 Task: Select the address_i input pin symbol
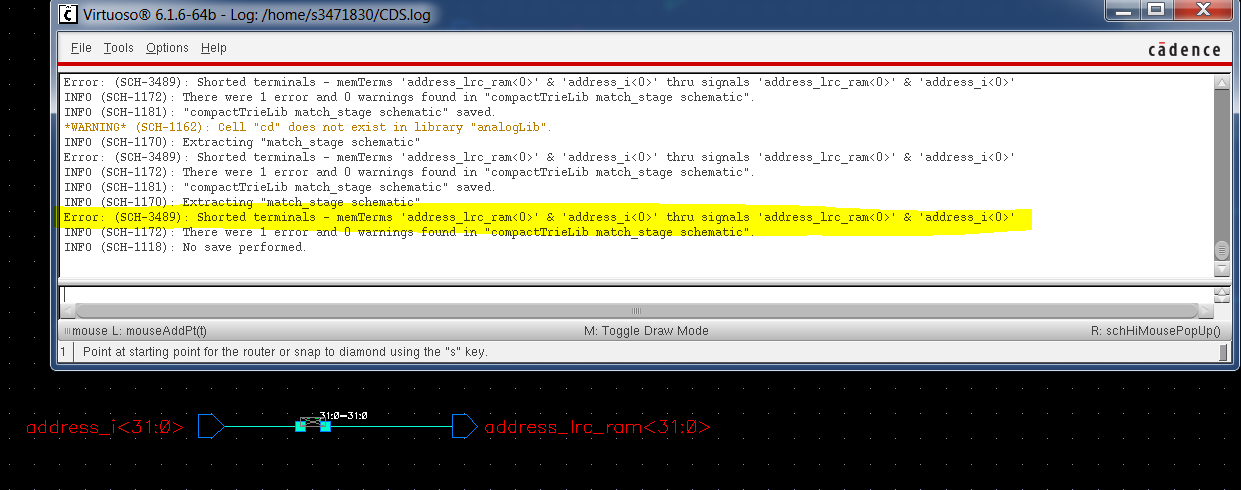(x=211, y=427)
